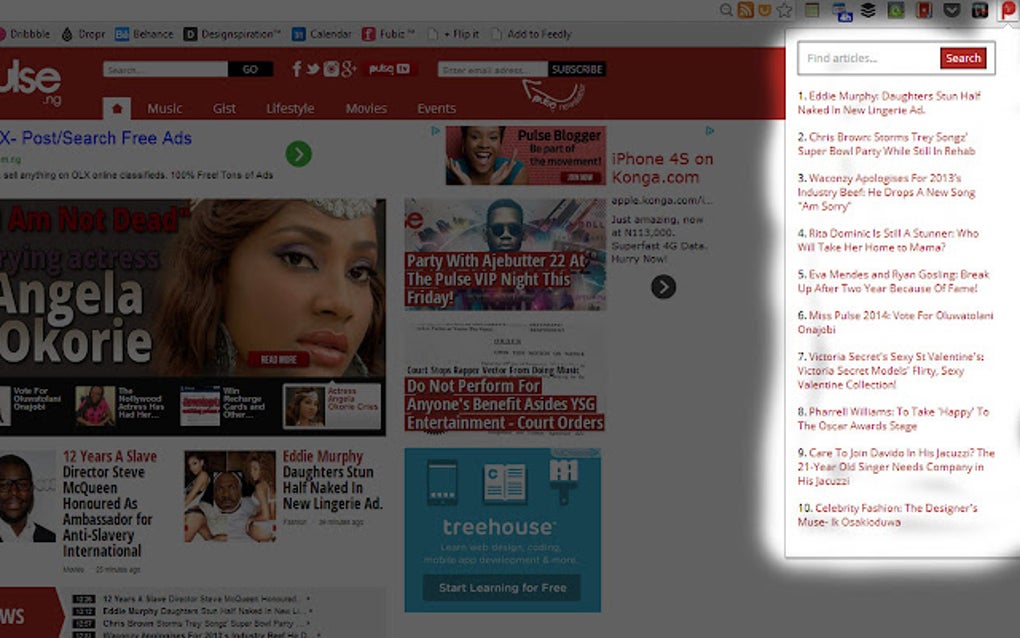Open the Movies section
The height and width of the screenshot is (638, 1020).
366,108
